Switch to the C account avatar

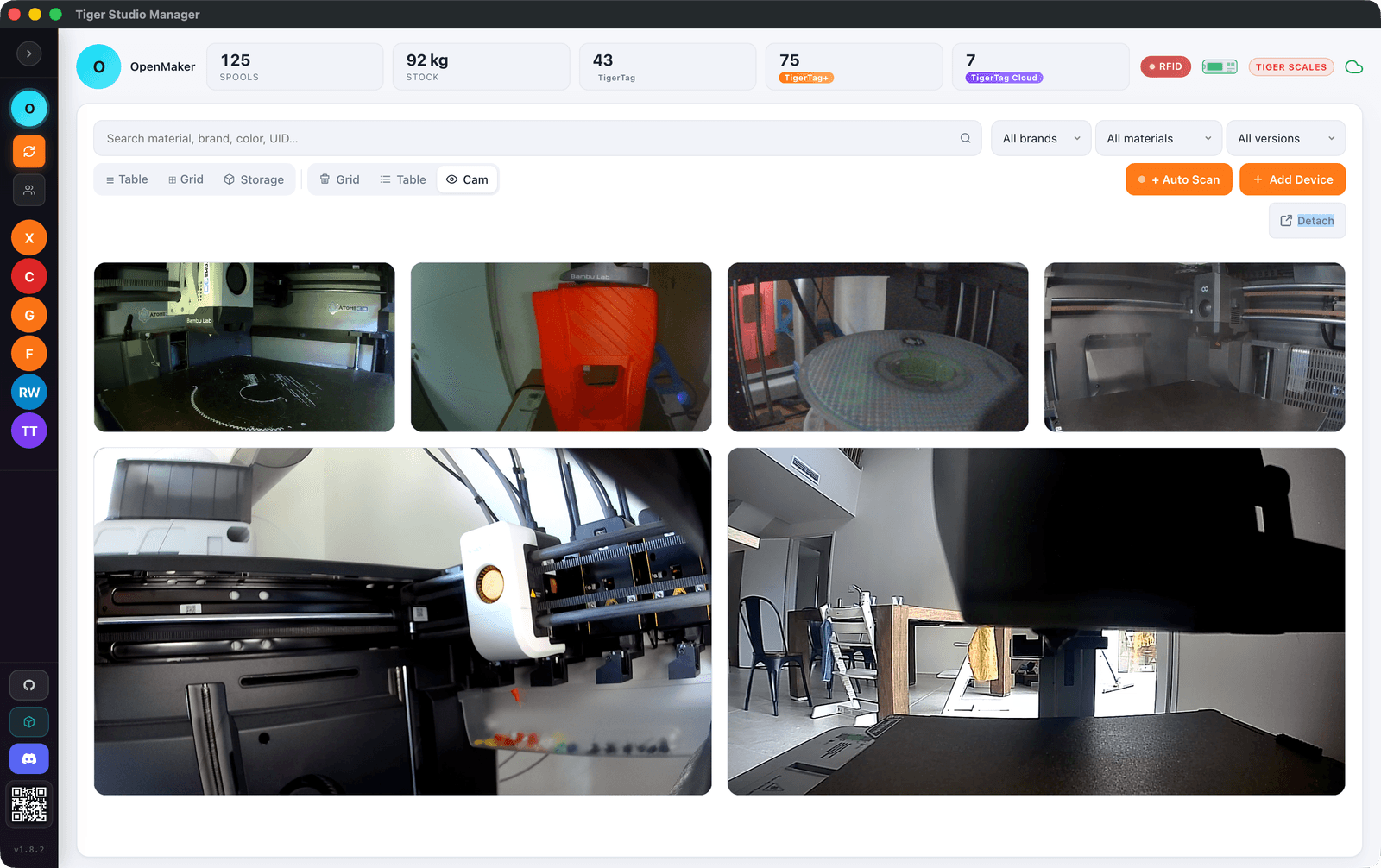[29, 277]
